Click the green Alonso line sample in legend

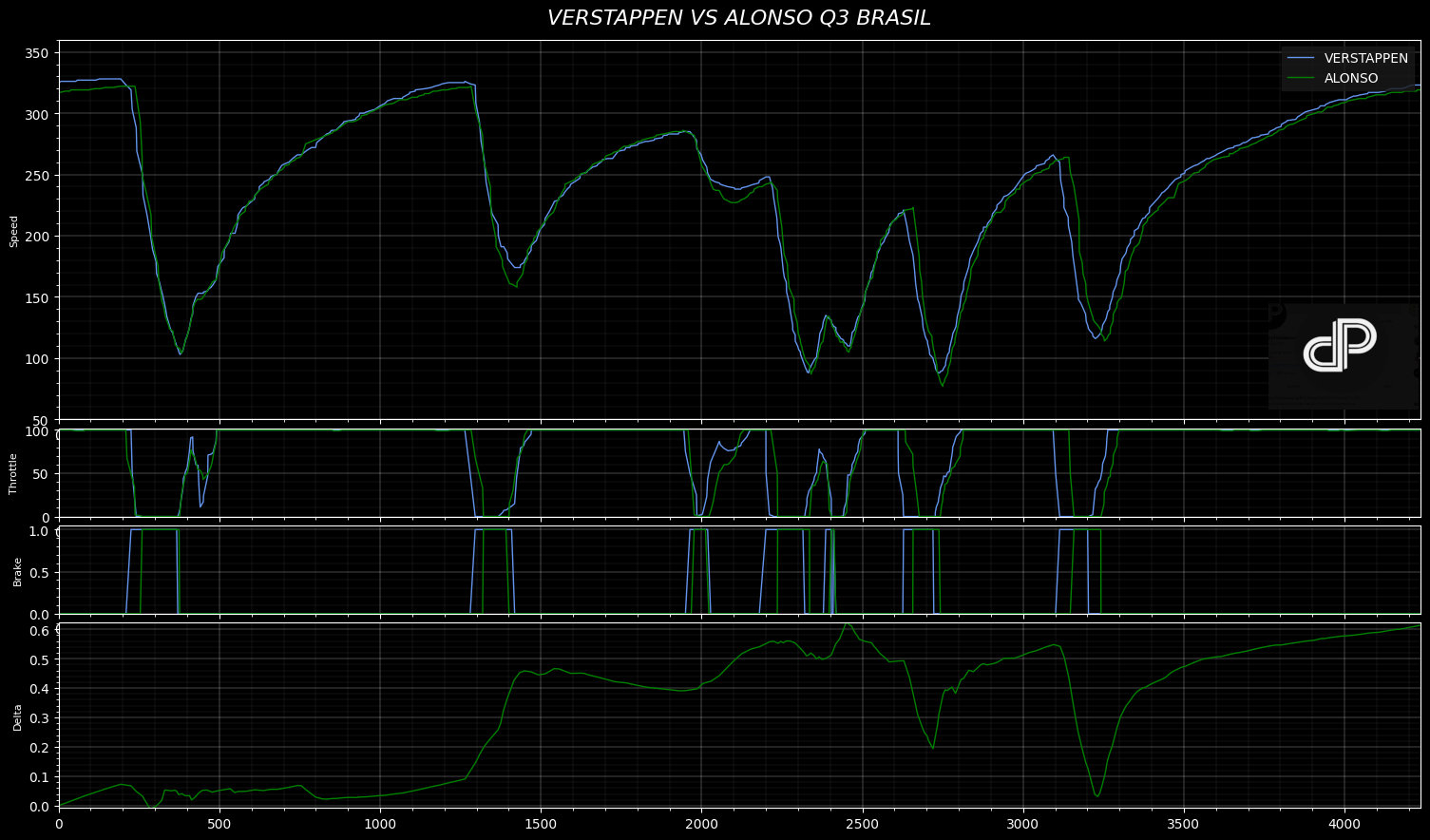(x=1300, y=79)
